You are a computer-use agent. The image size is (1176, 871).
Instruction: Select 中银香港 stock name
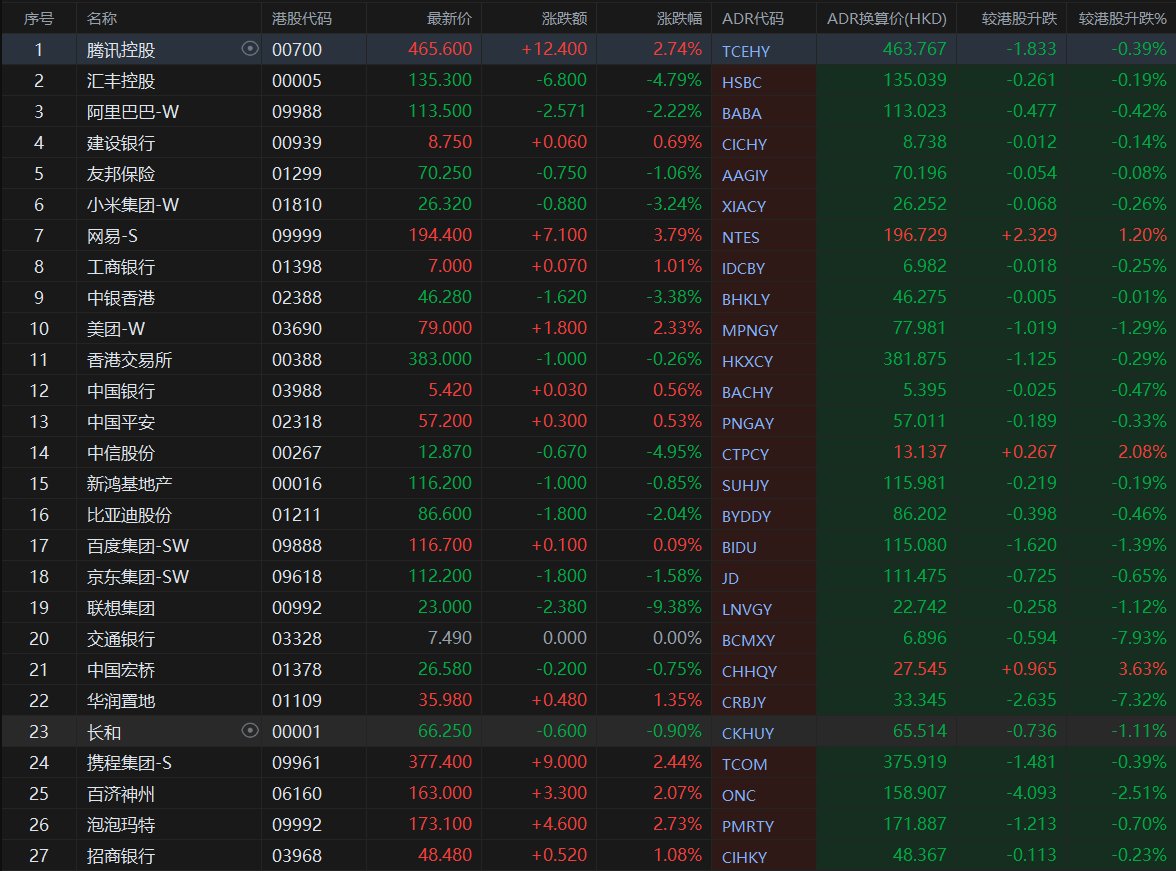point(121,298)
